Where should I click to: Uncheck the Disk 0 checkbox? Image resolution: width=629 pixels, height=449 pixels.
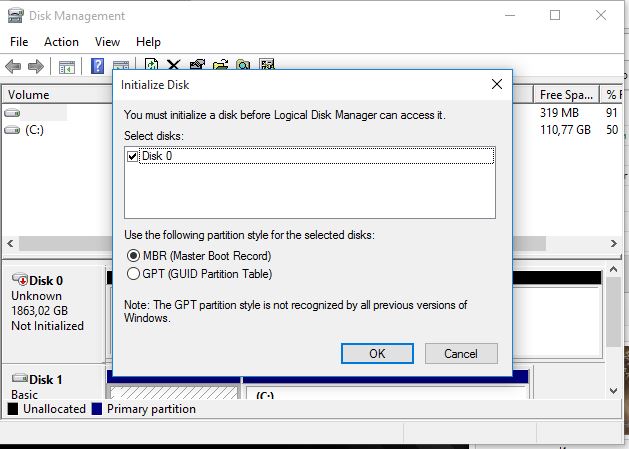click(x=133, y=156)
